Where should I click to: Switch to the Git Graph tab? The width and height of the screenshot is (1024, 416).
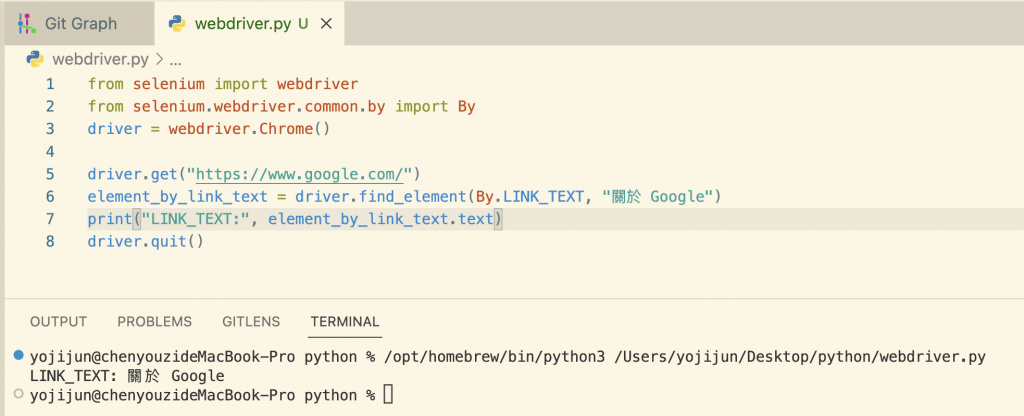[x=78, y=24]
